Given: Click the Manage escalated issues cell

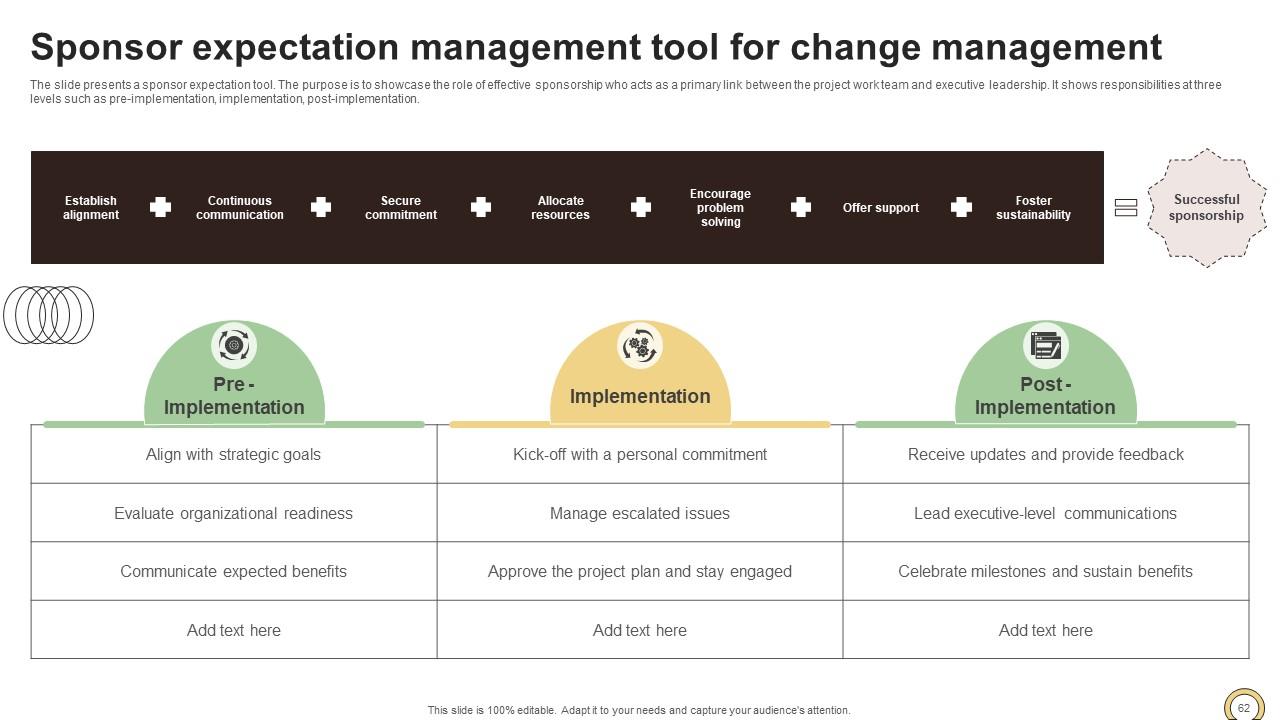Looking at the screenshot, I should tap(640, 513).
